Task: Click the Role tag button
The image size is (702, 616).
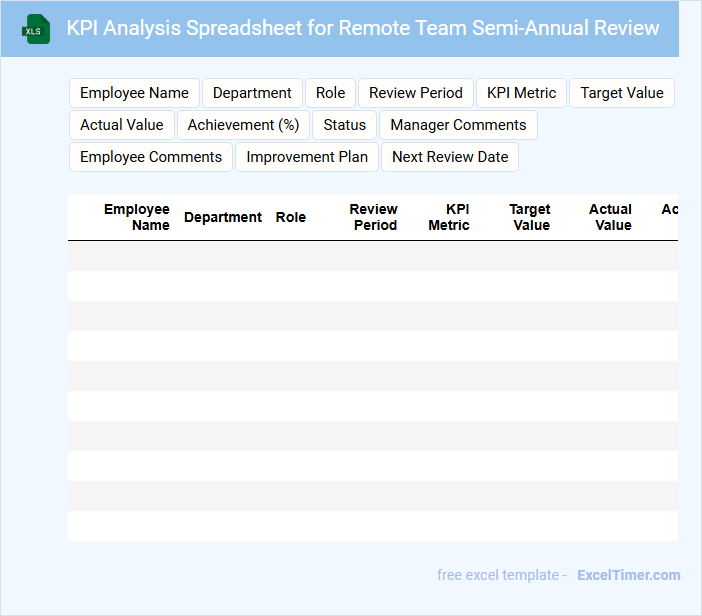Action: (x=330, y=93)
